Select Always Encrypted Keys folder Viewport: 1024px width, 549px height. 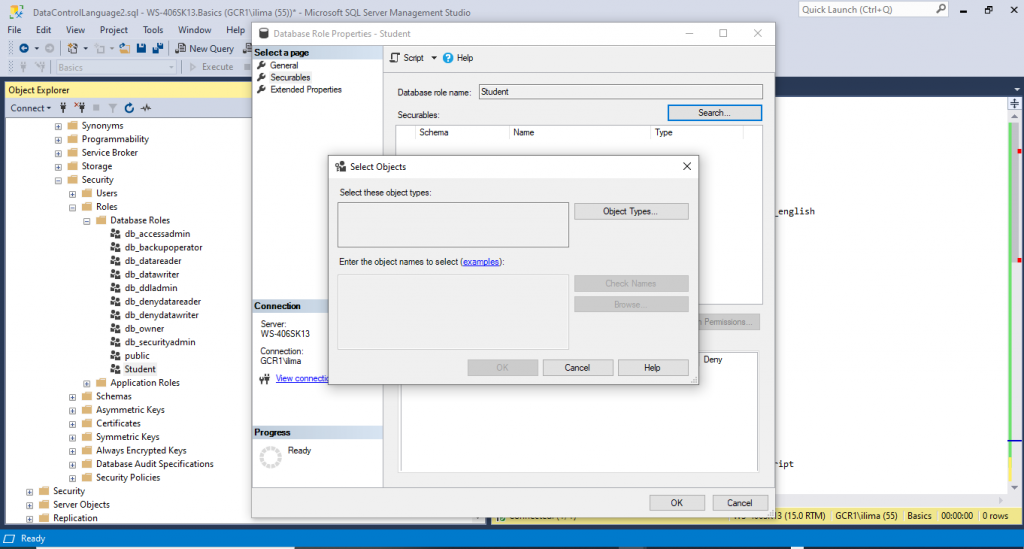(x=141, y=450)
